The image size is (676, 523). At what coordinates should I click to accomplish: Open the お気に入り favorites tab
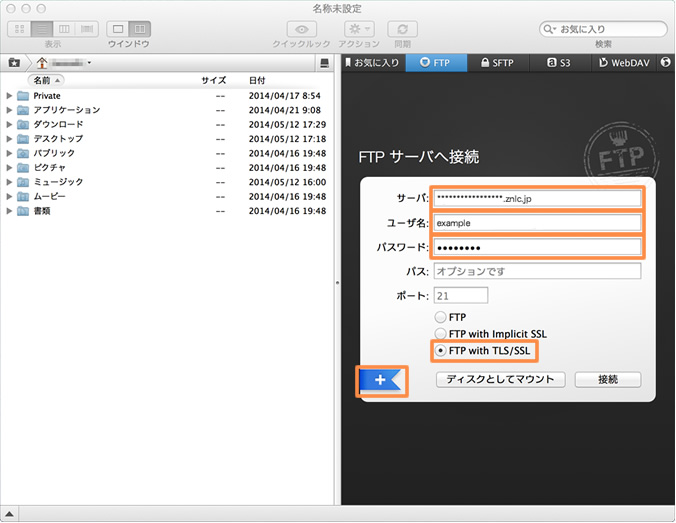tap(373, 63)
